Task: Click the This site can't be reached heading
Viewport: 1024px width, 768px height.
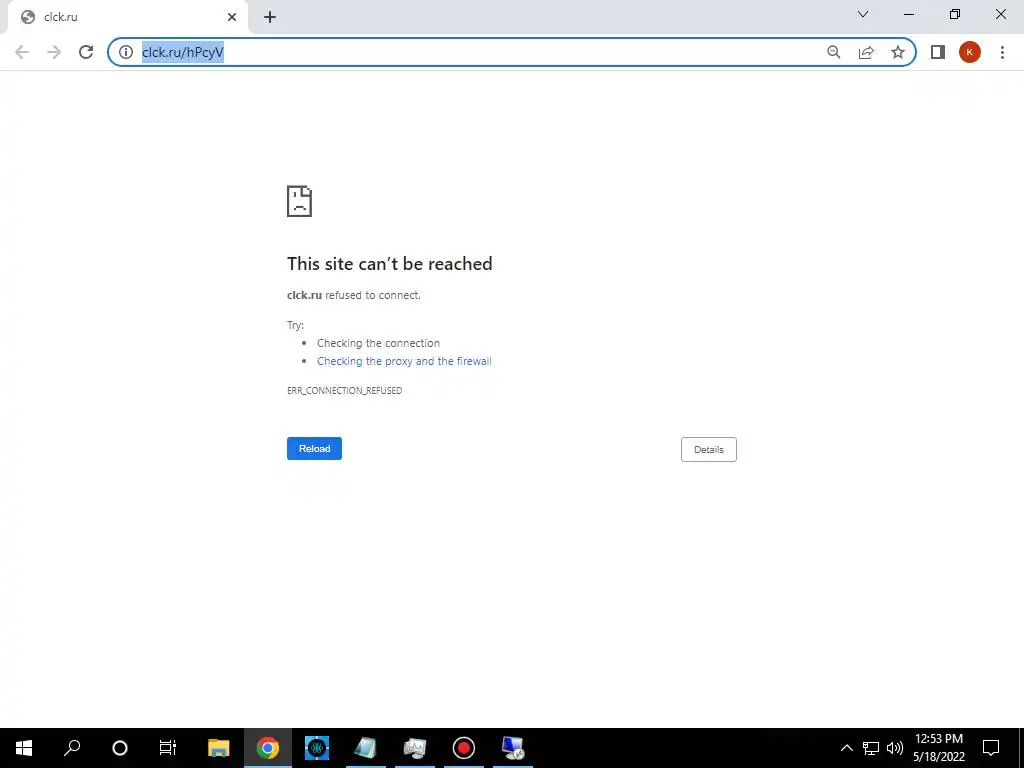Action: click(390, 264)
